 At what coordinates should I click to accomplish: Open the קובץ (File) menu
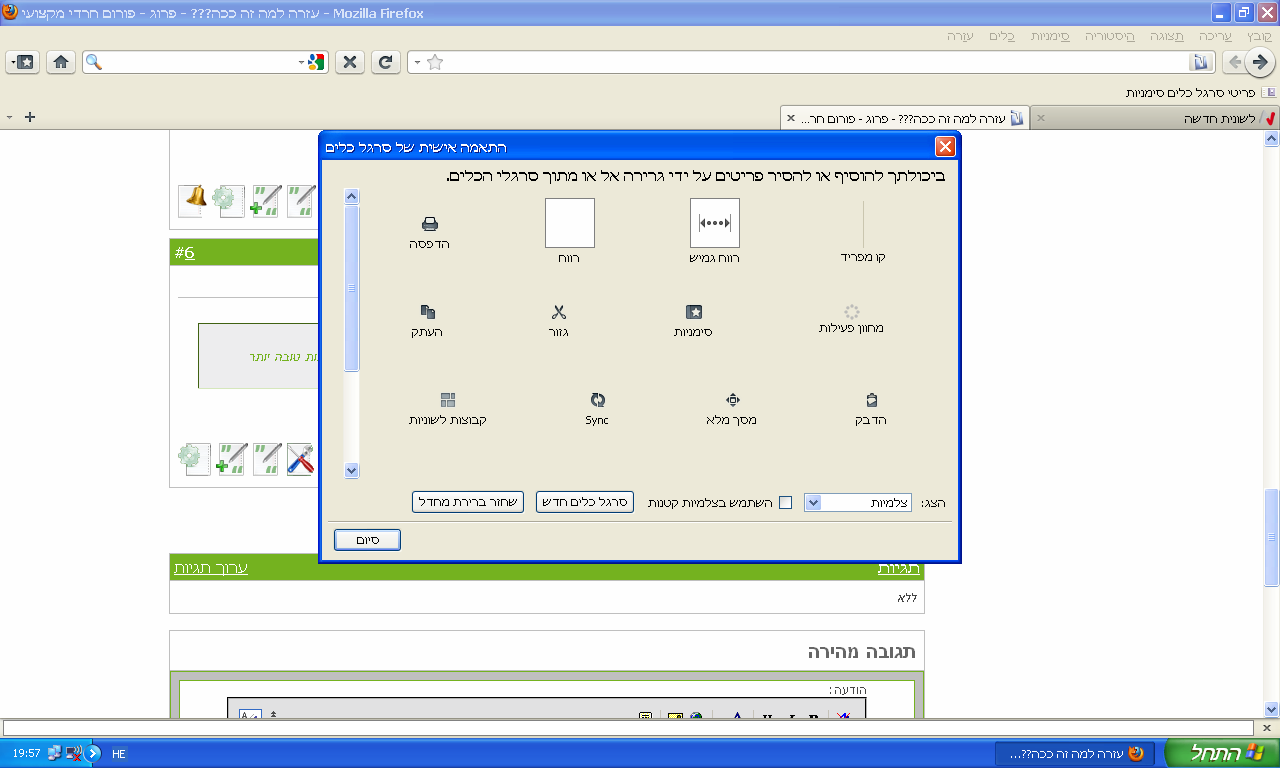[1260, 36]
